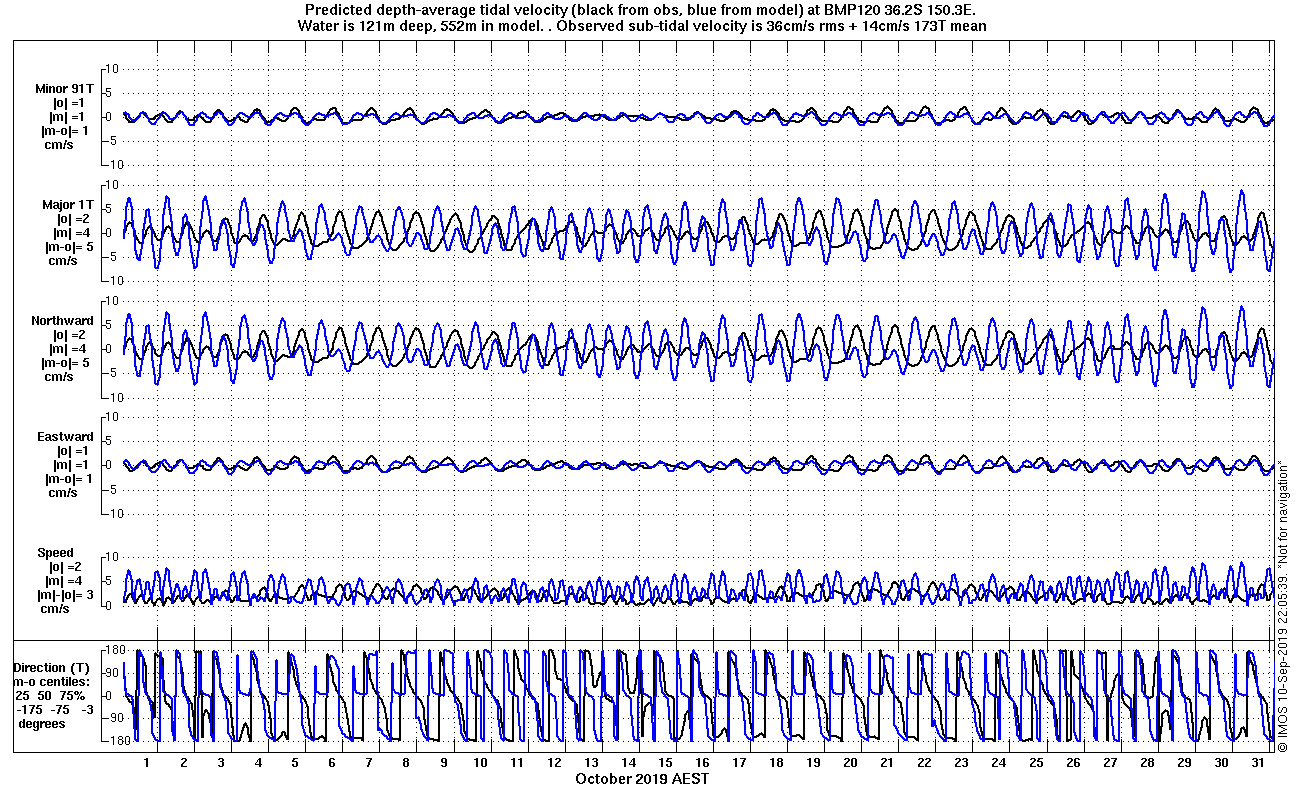The width and height of the screenshot is (1300, 800).
Task: Click the 'm-o centiles:' label
Action: pos(51,681)
